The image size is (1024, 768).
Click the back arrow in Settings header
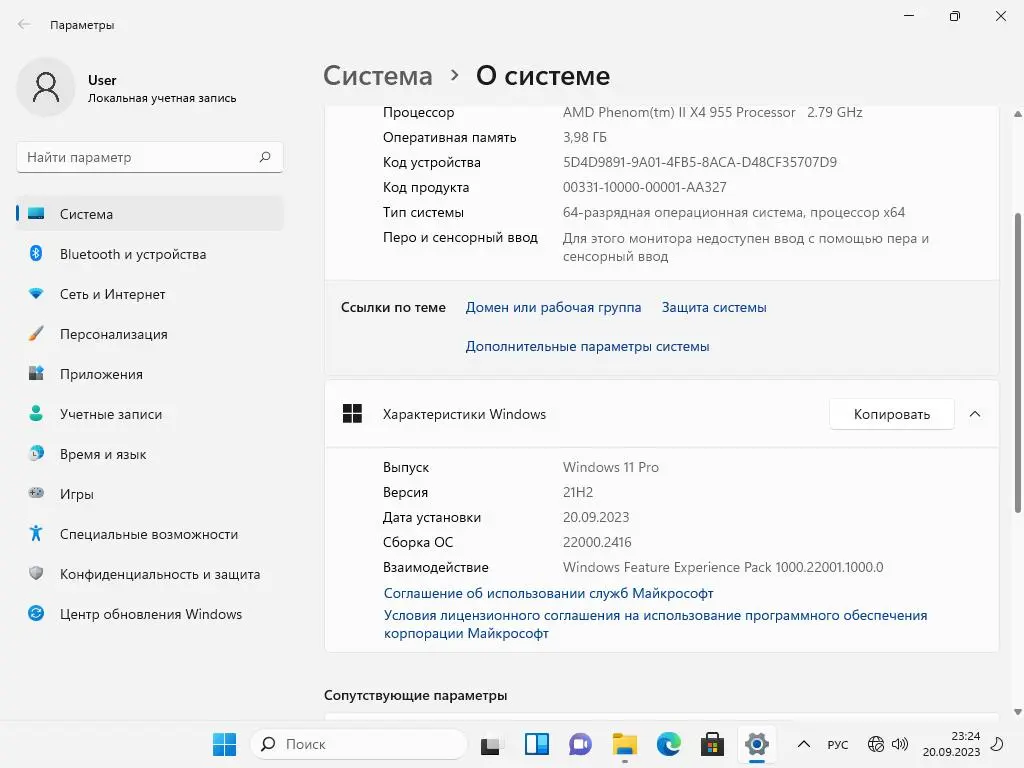click(x=24, y=25)
